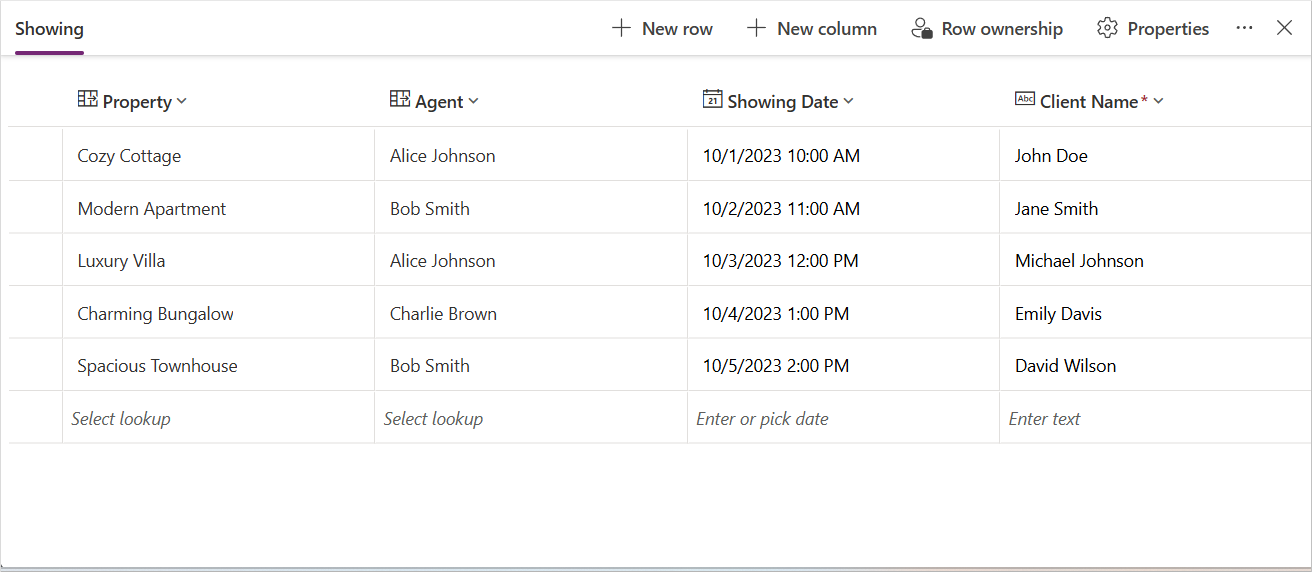This screenshot has height=572, width=1312.
Task: Click the New row button label
Action: pos(677,29)
